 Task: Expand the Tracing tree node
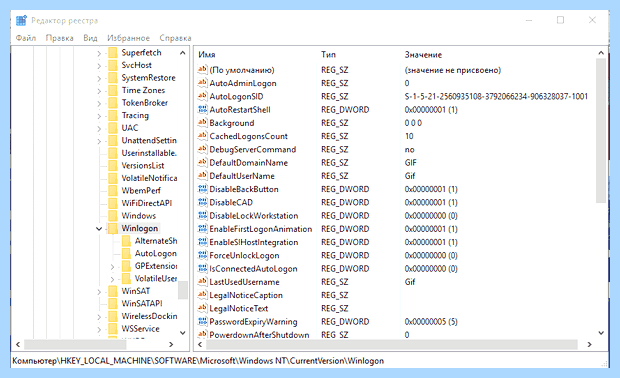[x=99, y=116]
